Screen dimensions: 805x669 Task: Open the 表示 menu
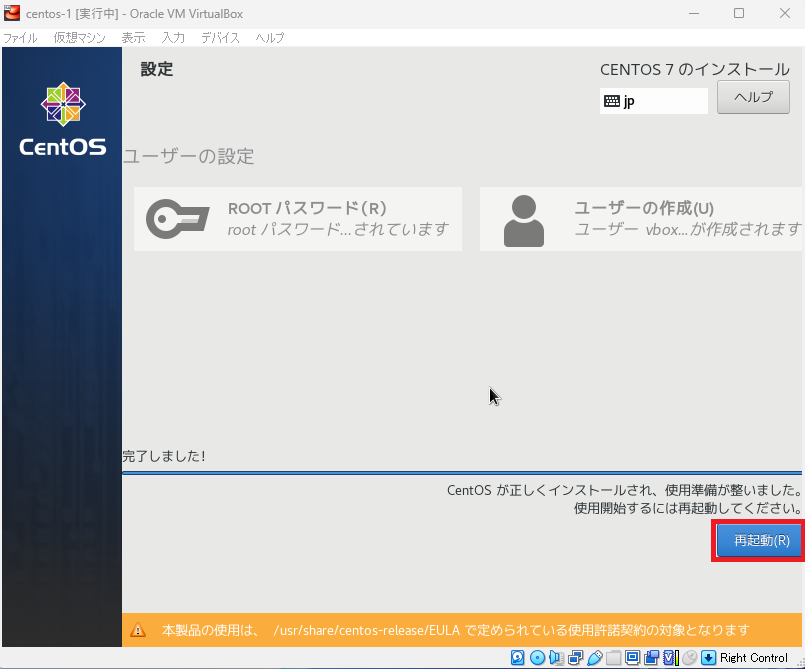(133, 37)
